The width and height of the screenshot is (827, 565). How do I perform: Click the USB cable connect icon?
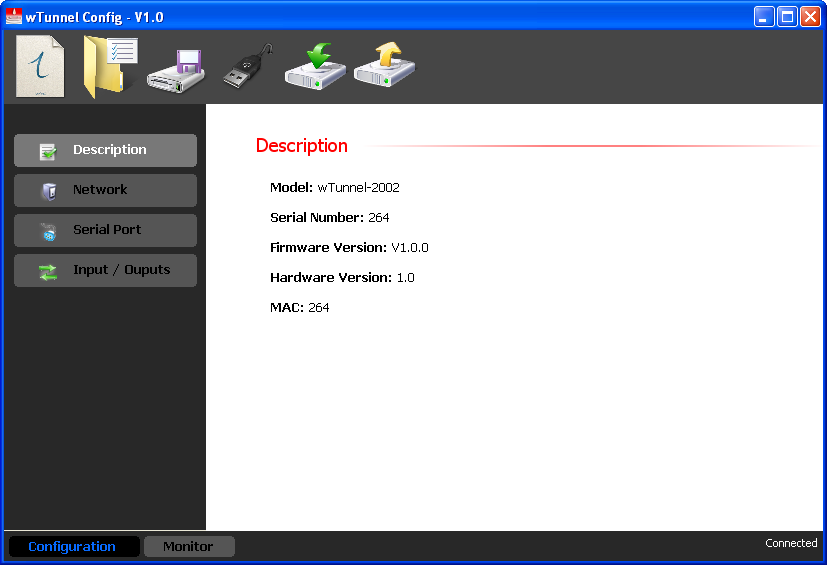tap(246, 68)
